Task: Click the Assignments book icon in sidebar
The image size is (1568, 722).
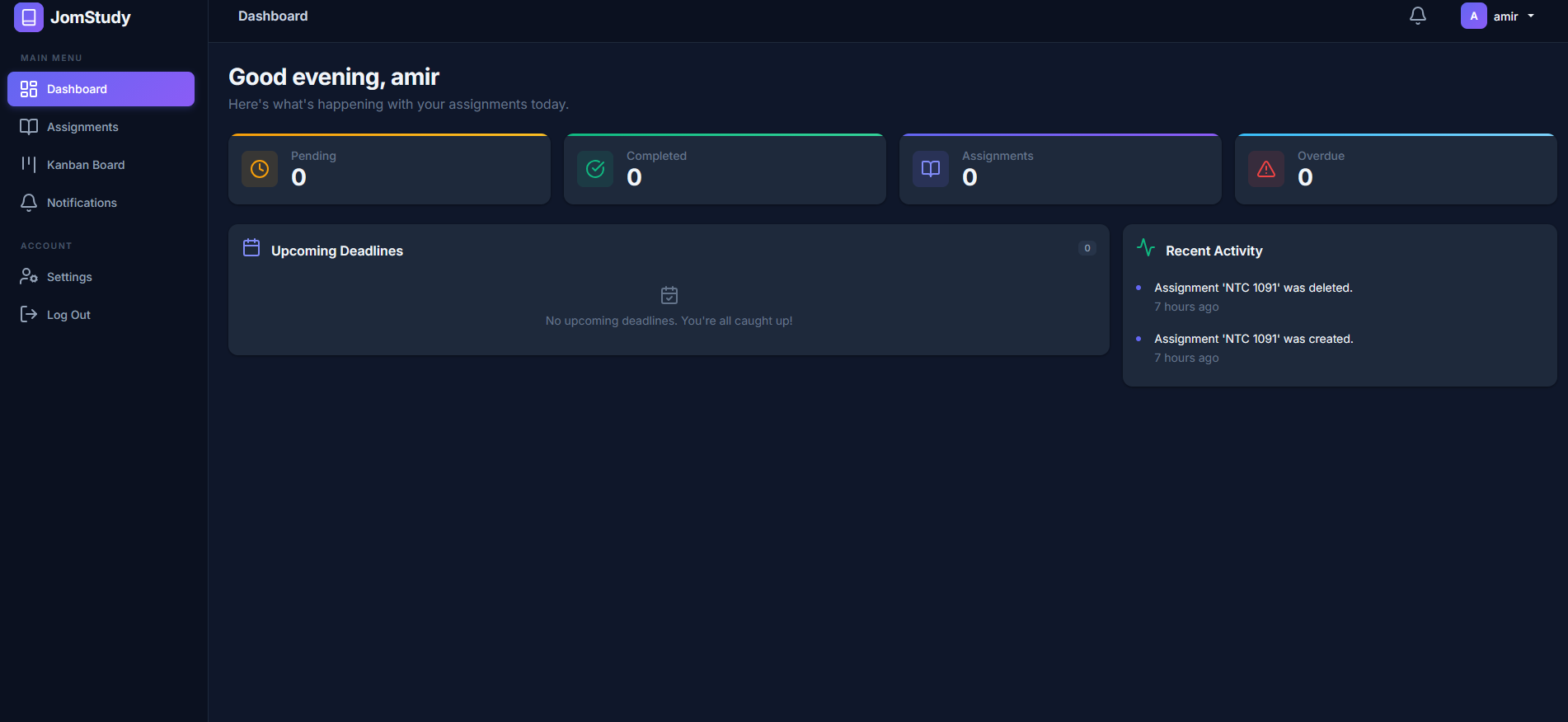Action: pos(29,127)
